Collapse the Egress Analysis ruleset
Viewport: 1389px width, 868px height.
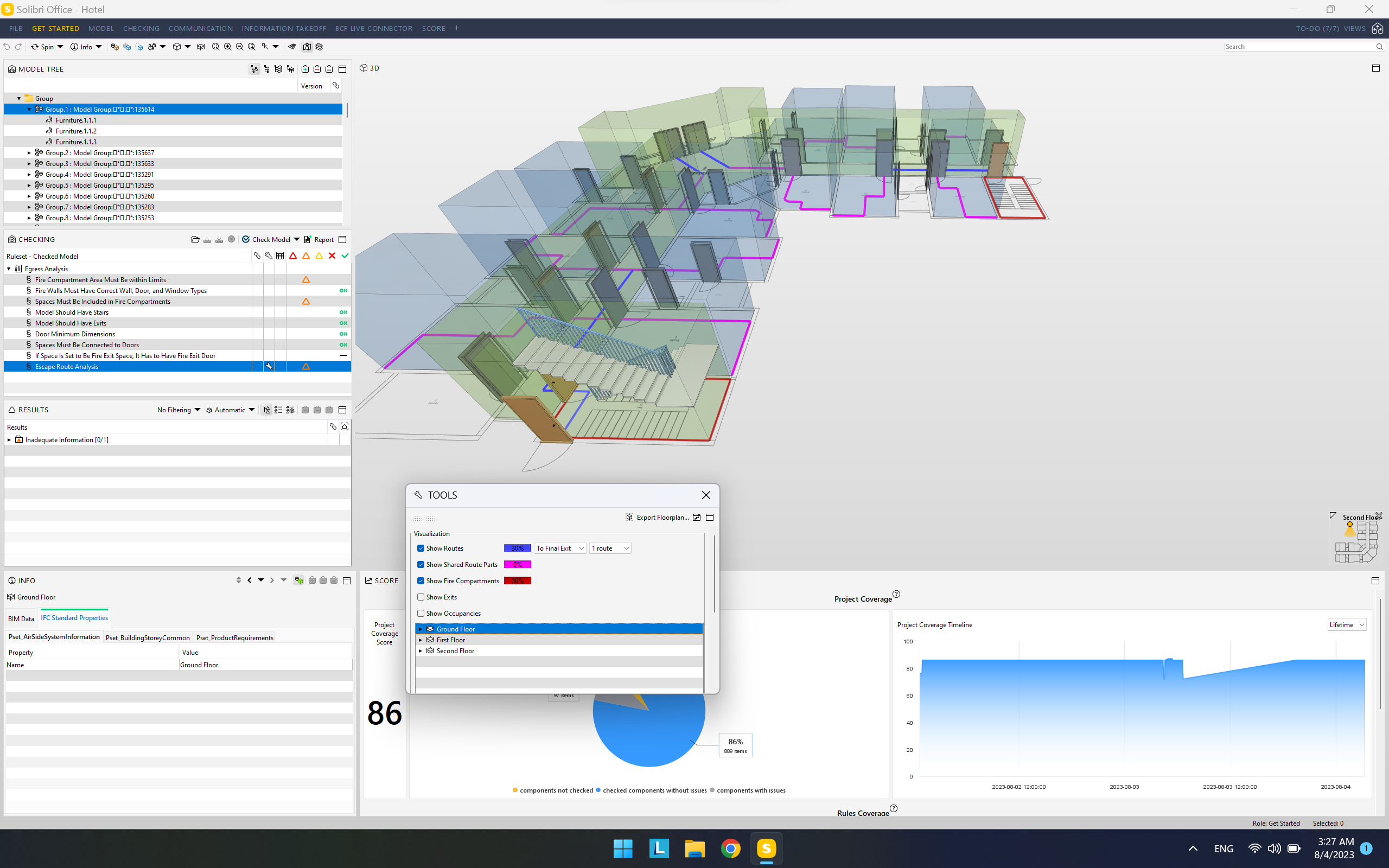point(9,269)
